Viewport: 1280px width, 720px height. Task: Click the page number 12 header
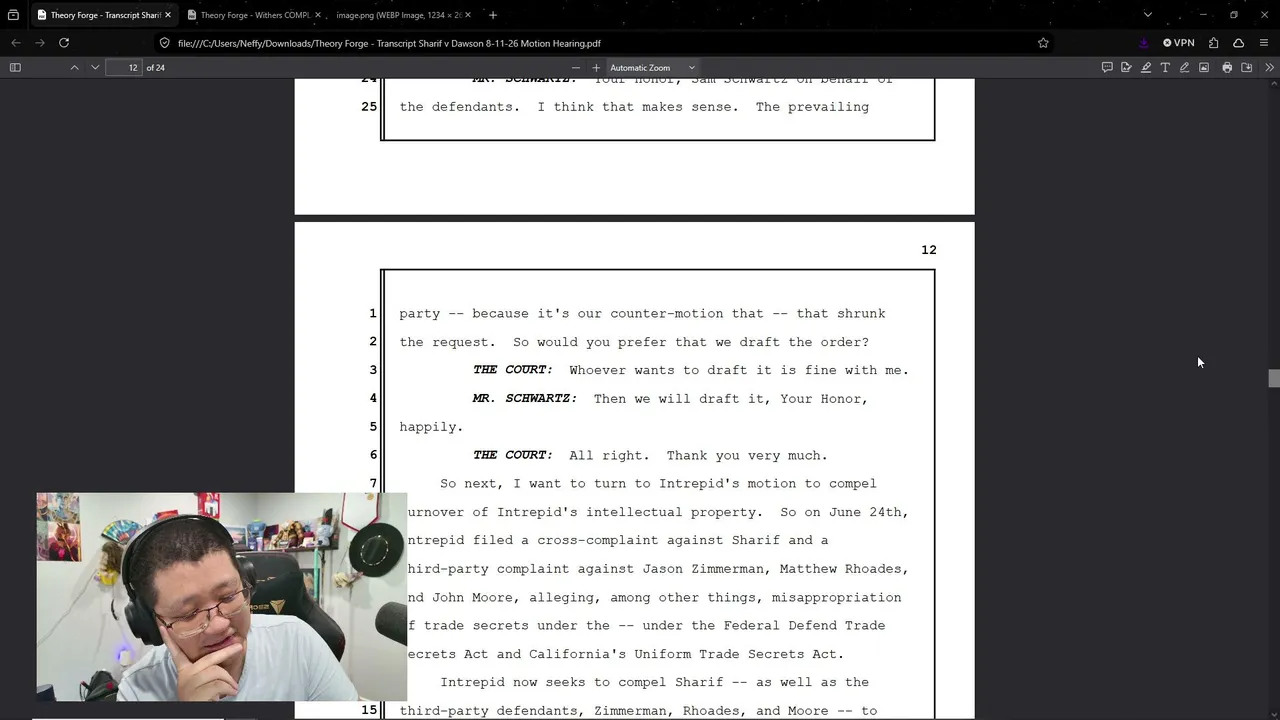[929, 250]
